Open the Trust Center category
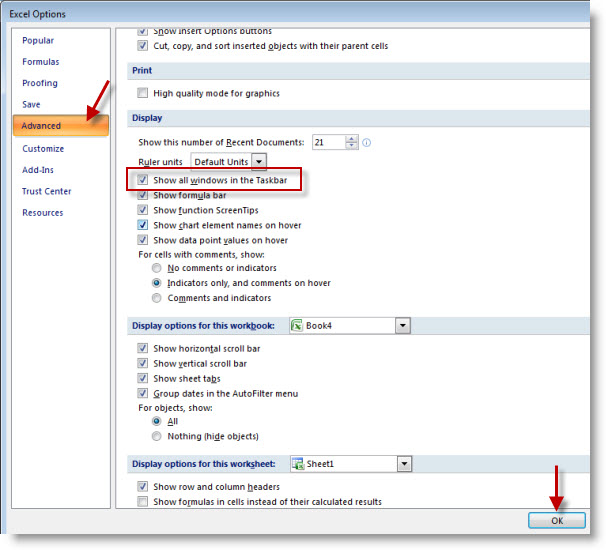 coord(46,191)
